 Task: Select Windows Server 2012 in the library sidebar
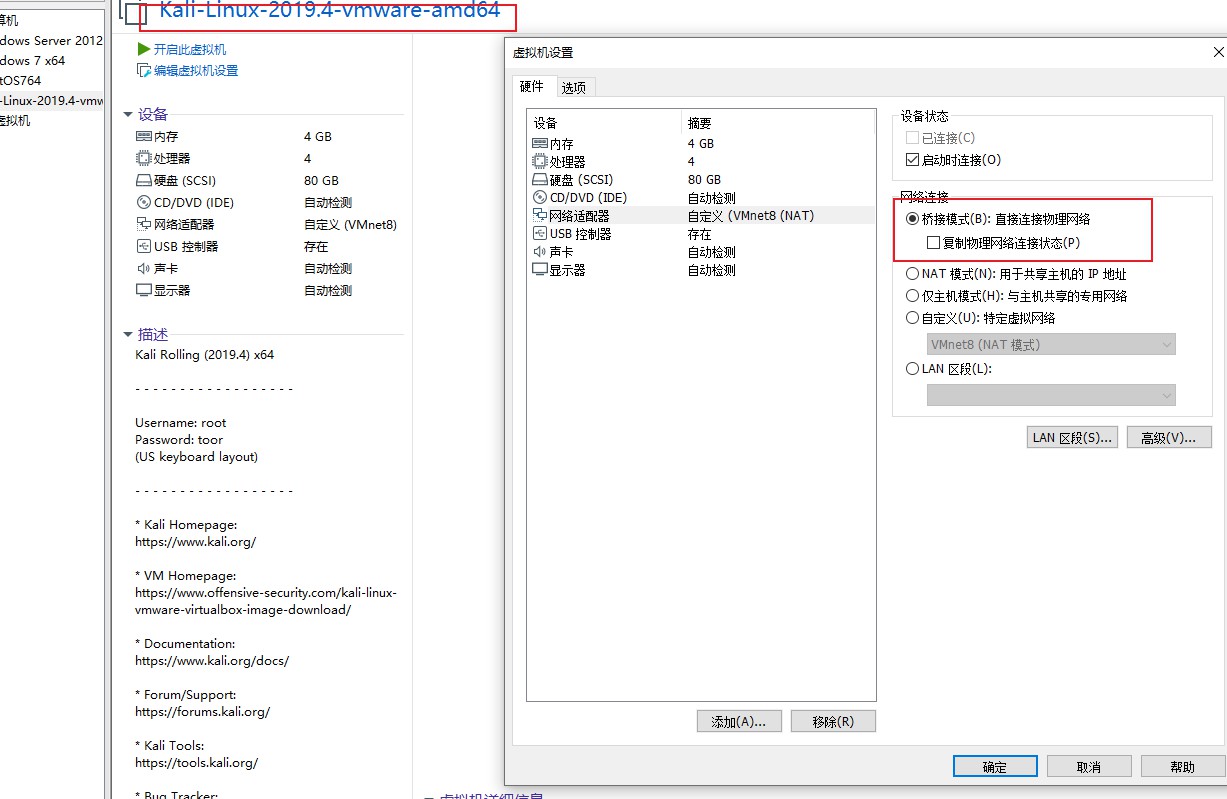point(52,41)
